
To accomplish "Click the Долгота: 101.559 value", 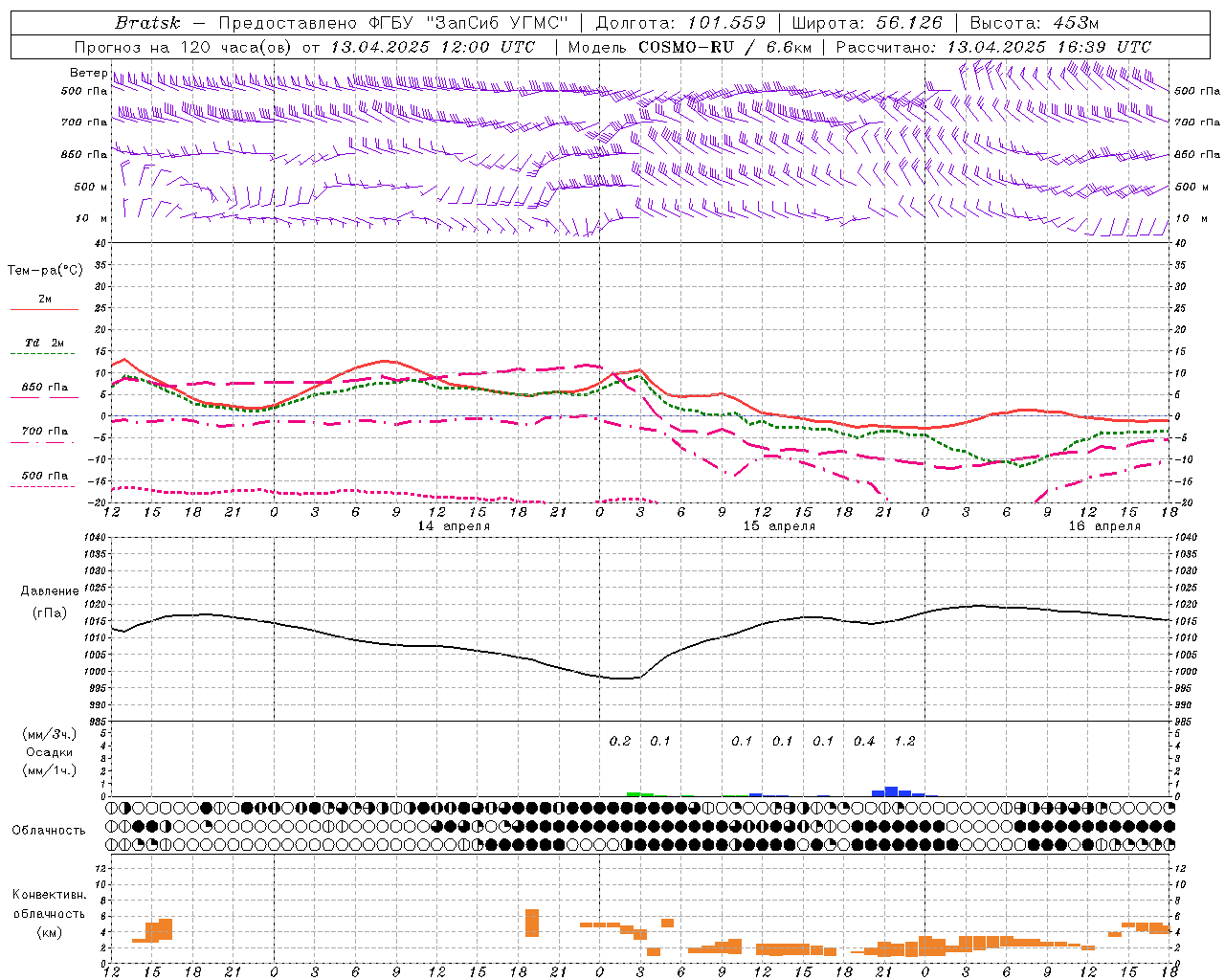I will coord(680,23).
